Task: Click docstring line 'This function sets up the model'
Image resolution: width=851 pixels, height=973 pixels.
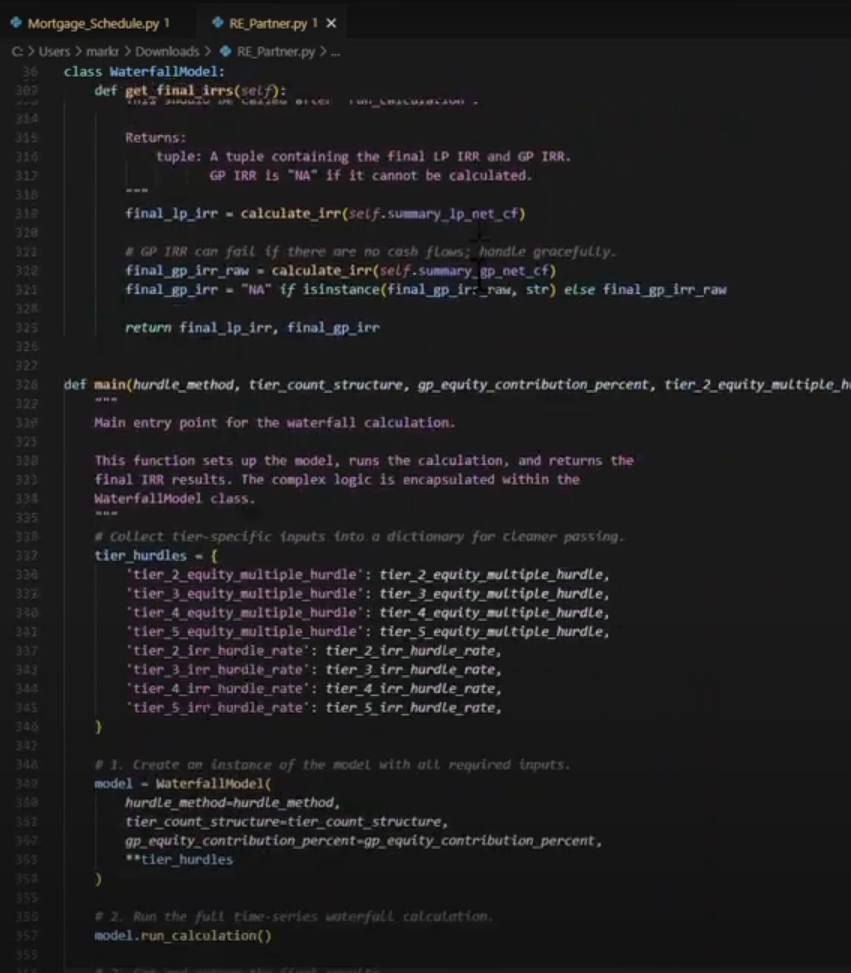Action: click(x=364, y=460)
